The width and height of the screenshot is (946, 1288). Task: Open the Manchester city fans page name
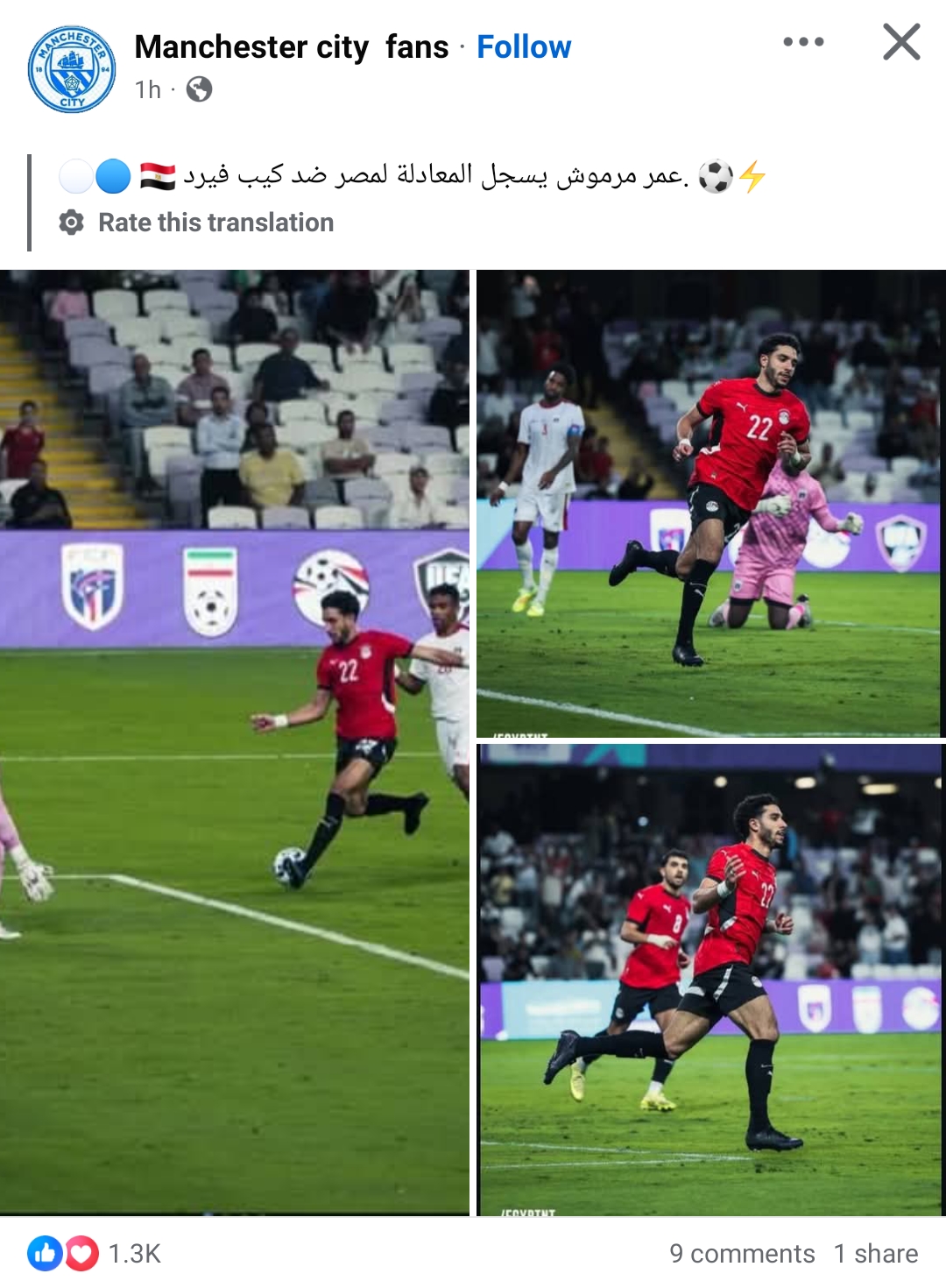[x=291, y=46]
